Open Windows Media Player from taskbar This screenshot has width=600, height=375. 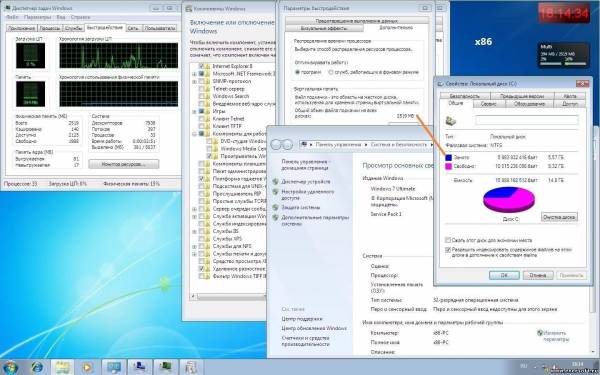[x=87, y=368]
